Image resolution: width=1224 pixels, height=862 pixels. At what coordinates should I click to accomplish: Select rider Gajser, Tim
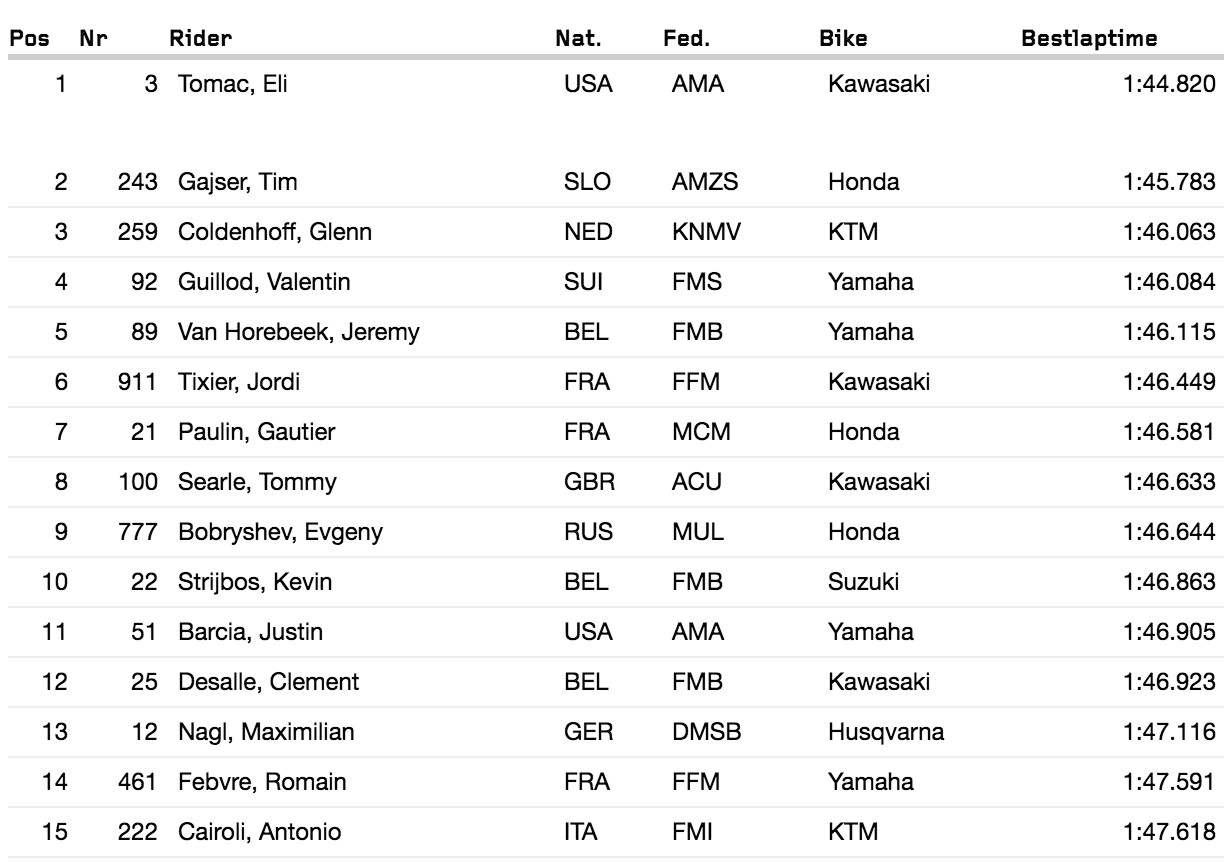[238, 182]
